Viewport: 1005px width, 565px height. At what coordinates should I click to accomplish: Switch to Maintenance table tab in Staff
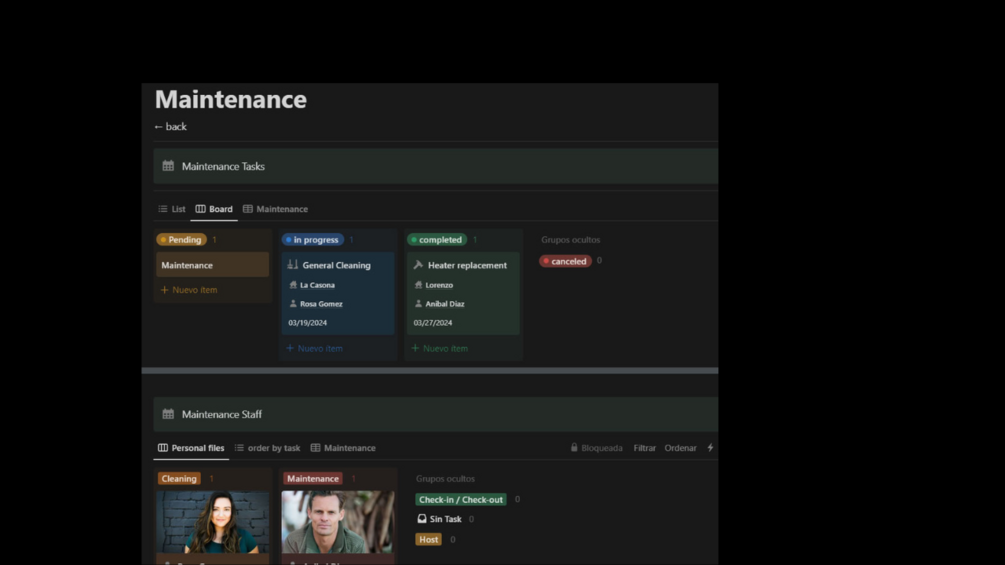343,448
